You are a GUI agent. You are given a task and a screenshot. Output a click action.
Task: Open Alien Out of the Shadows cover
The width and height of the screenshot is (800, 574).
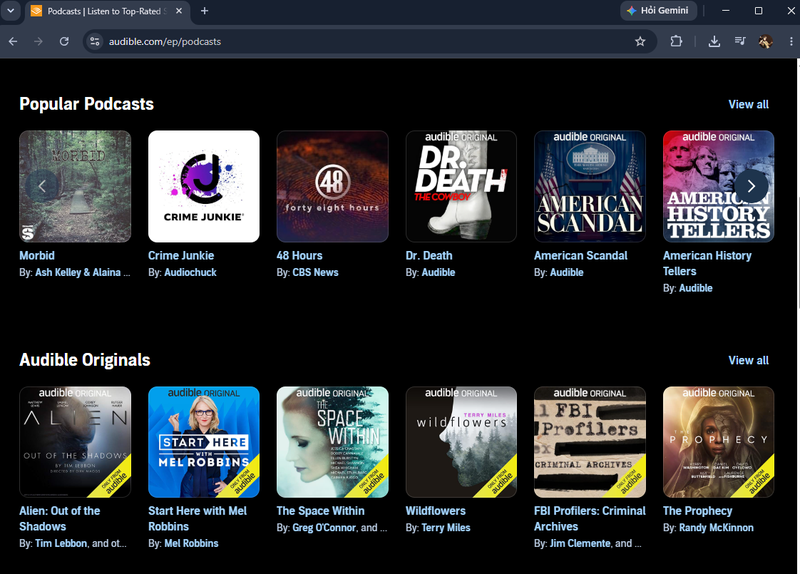(75, 442)
